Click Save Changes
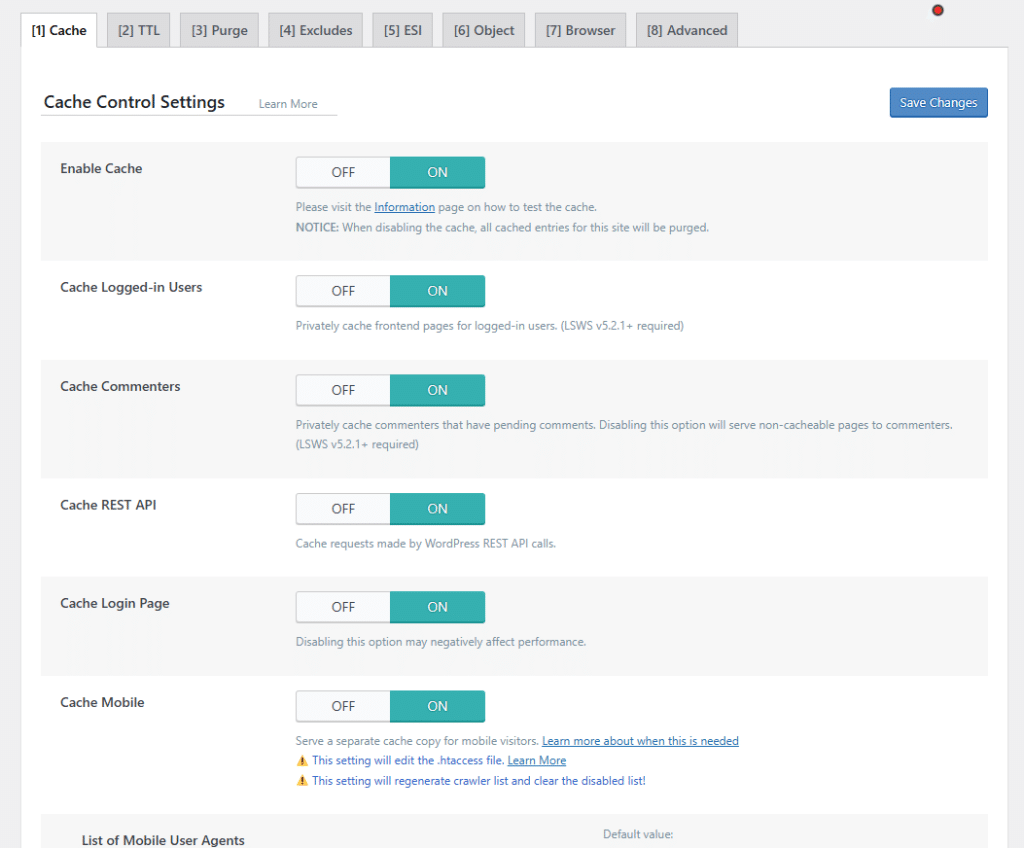This screenshot has width=1024, height=848. (938, 102)
